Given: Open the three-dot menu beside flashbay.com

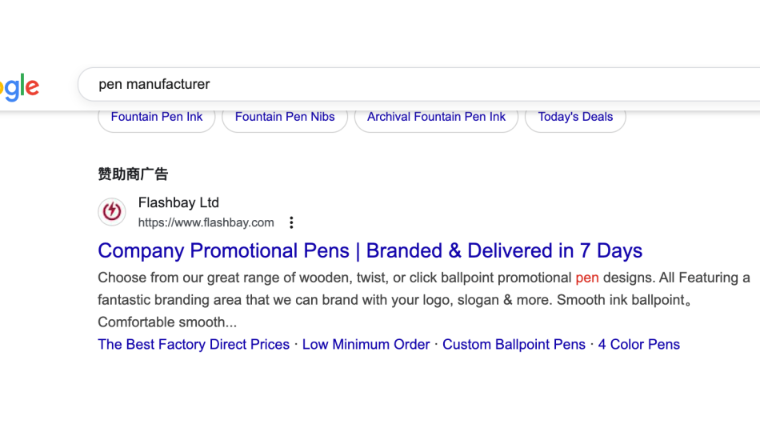Looking at the screenshot, I should point(291,223).
